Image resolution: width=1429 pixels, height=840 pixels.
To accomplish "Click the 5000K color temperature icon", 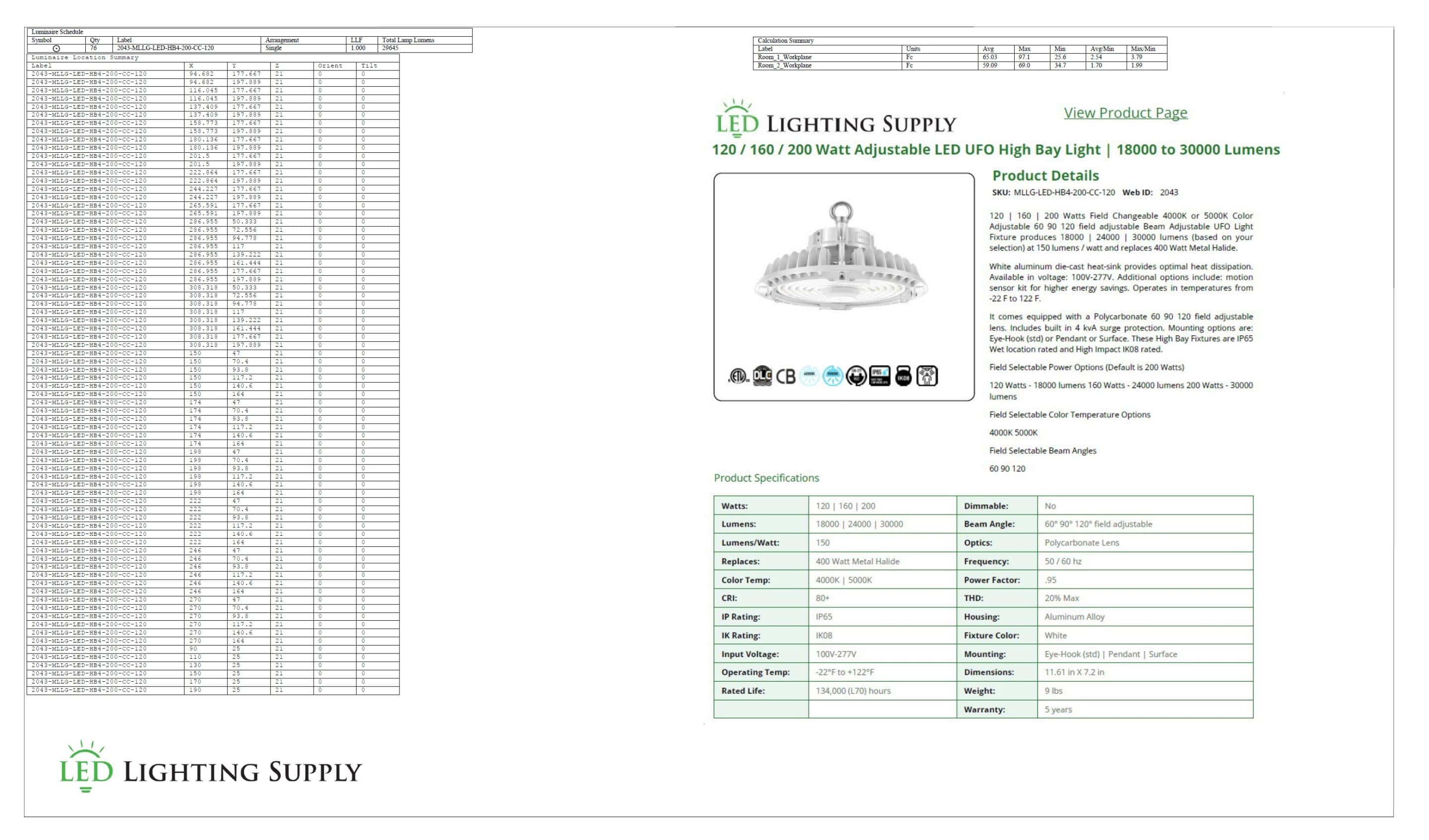I will (x=833, y=376).
